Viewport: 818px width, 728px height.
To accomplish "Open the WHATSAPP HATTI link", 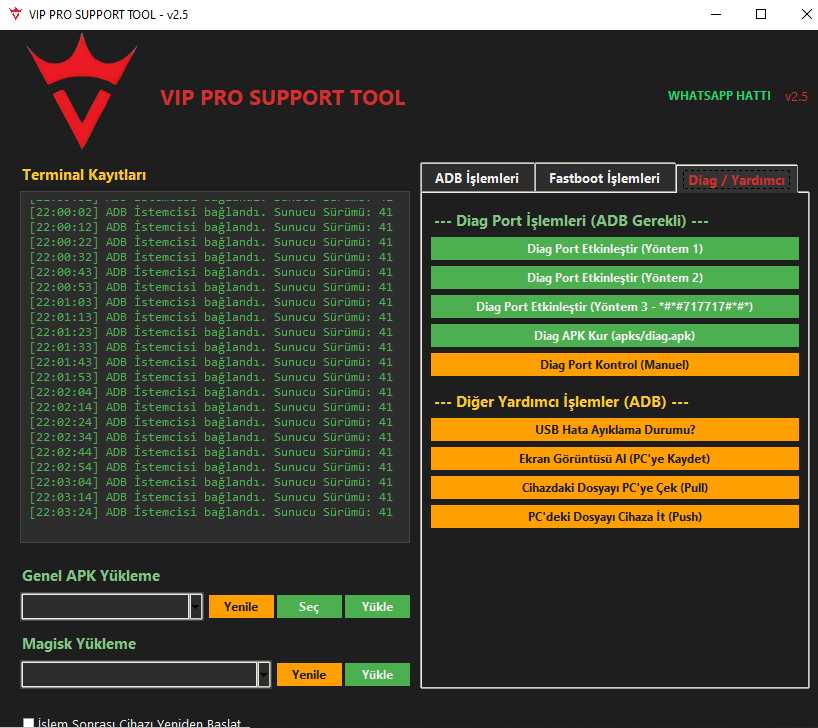I will click(x=719, y=95).
